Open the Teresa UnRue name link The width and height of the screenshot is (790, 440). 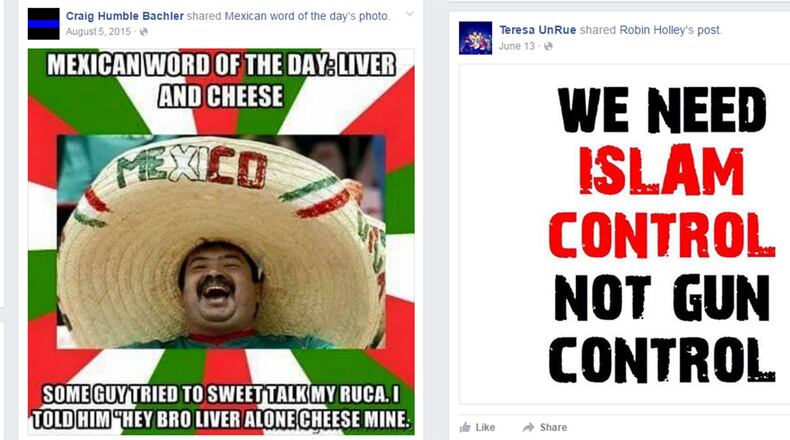click(538, 30)
